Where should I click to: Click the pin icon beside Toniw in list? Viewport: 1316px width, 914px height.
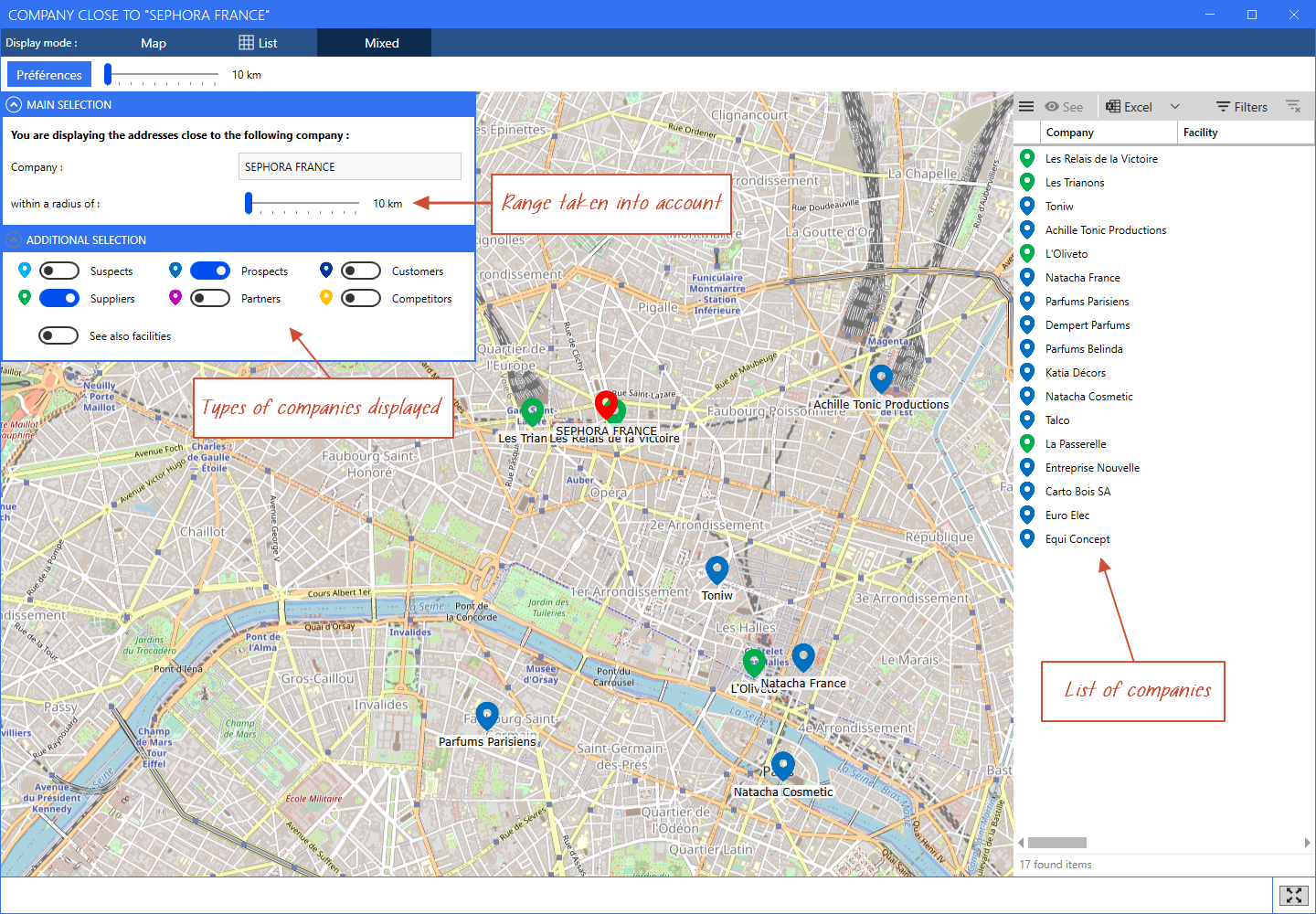[x=1027, y=206]
